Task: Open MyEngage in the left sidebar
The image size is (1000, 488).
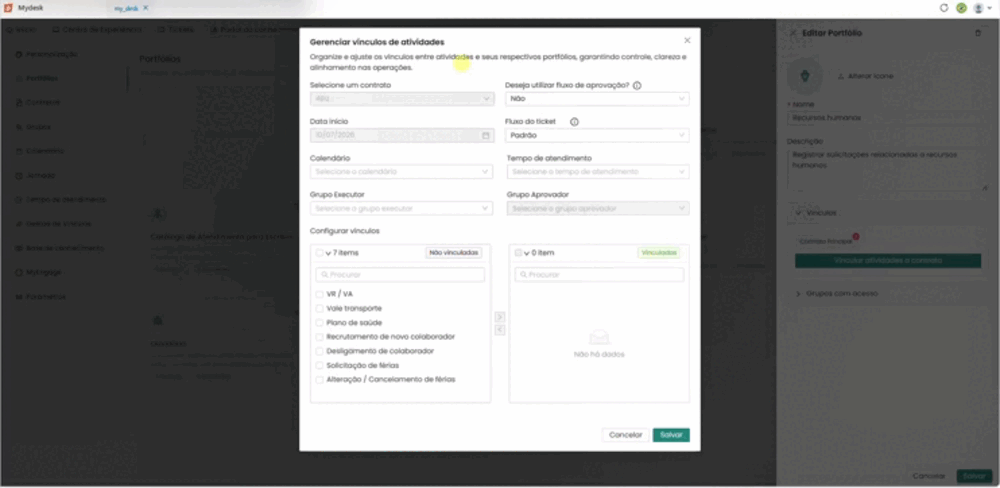Action: click(x=38, y=272)
